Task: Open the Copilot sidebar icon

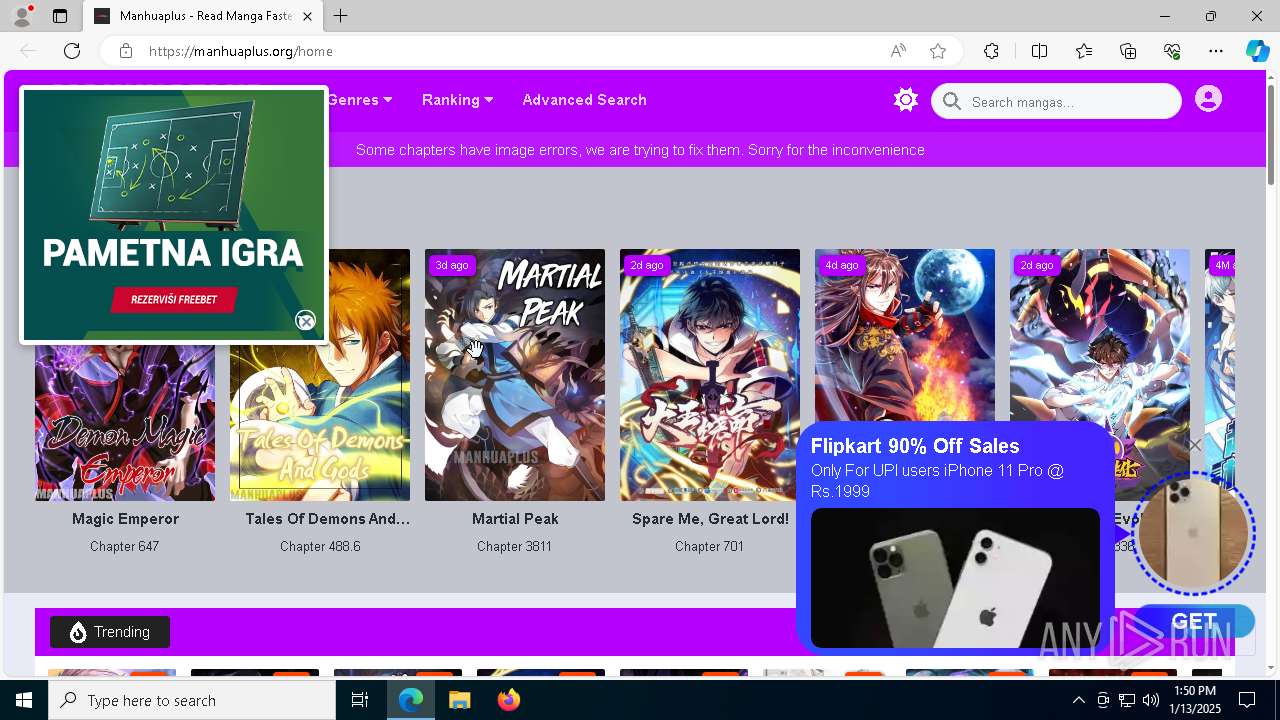Action: click(1257, 51)
